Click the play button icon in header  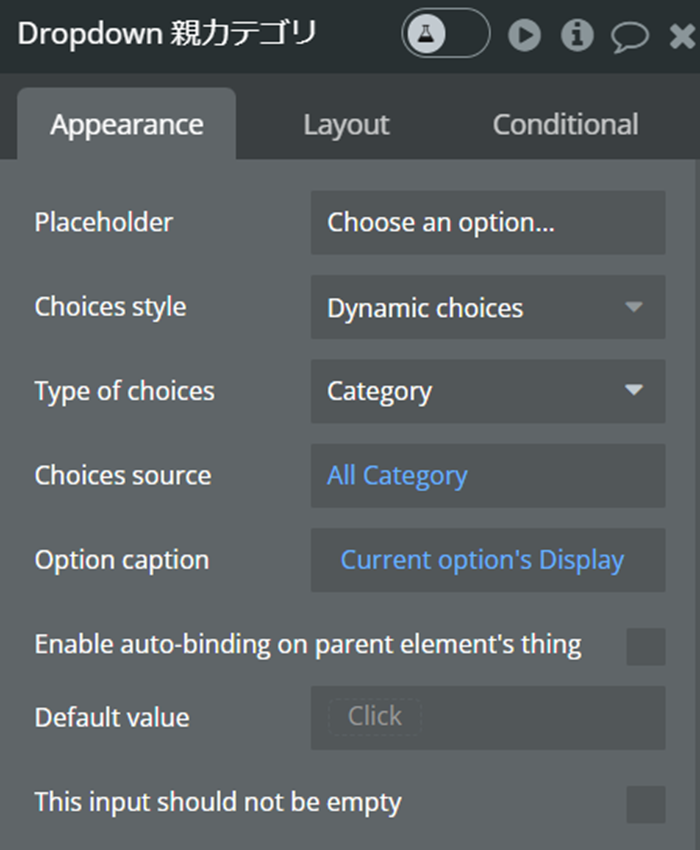524,35
